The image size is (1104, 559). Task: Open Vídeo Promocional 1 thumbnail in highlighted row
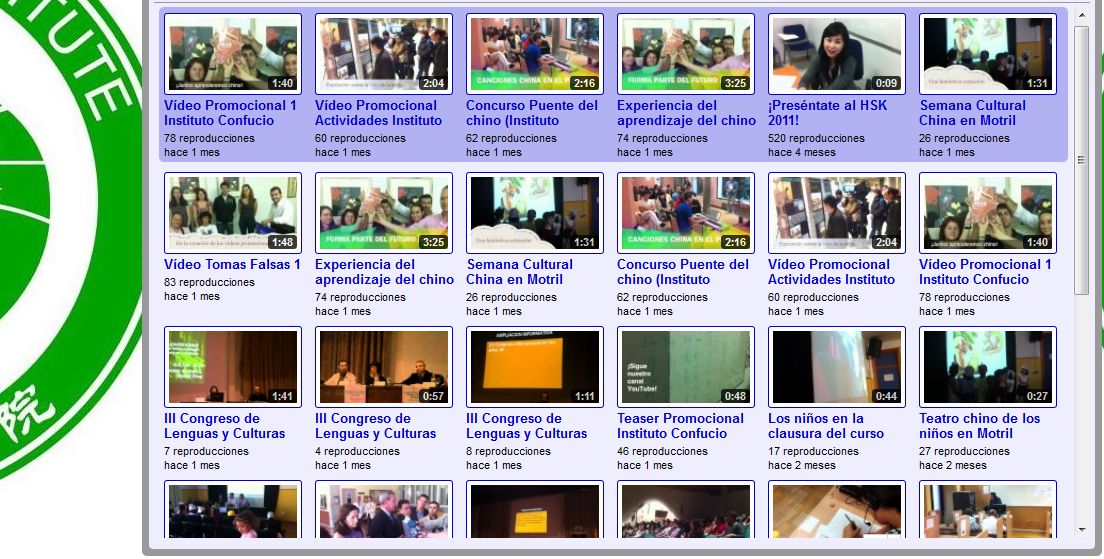[x=233, y=54]
